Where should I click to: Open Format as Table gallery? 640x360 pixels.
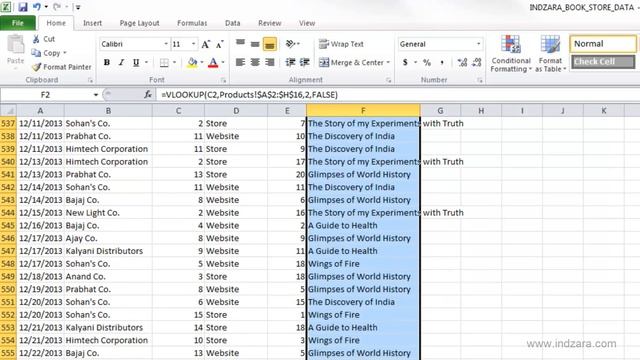[x=550, y=54]
